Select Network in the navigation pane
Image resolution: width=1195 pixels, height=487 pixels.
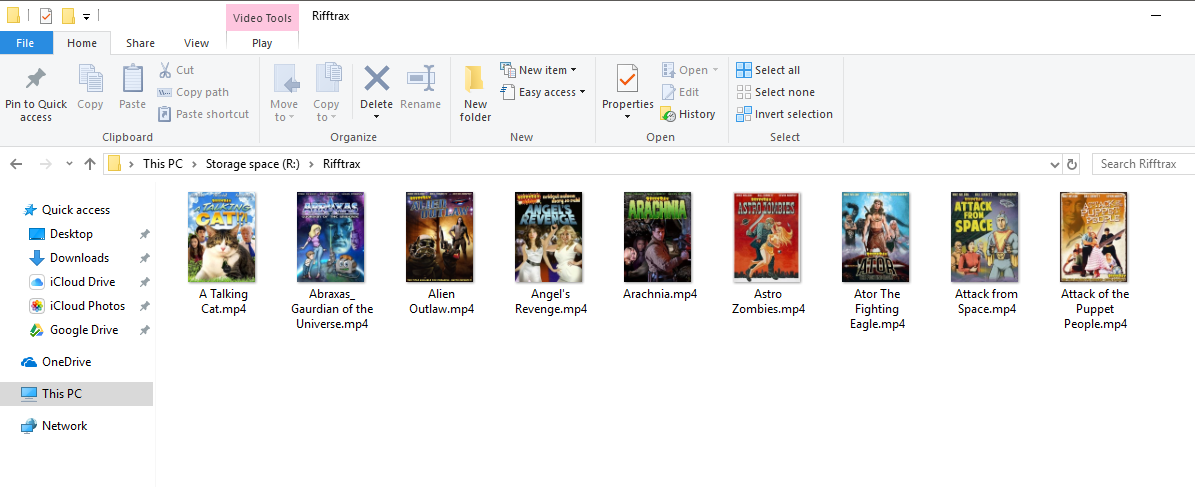click(64, 426)
